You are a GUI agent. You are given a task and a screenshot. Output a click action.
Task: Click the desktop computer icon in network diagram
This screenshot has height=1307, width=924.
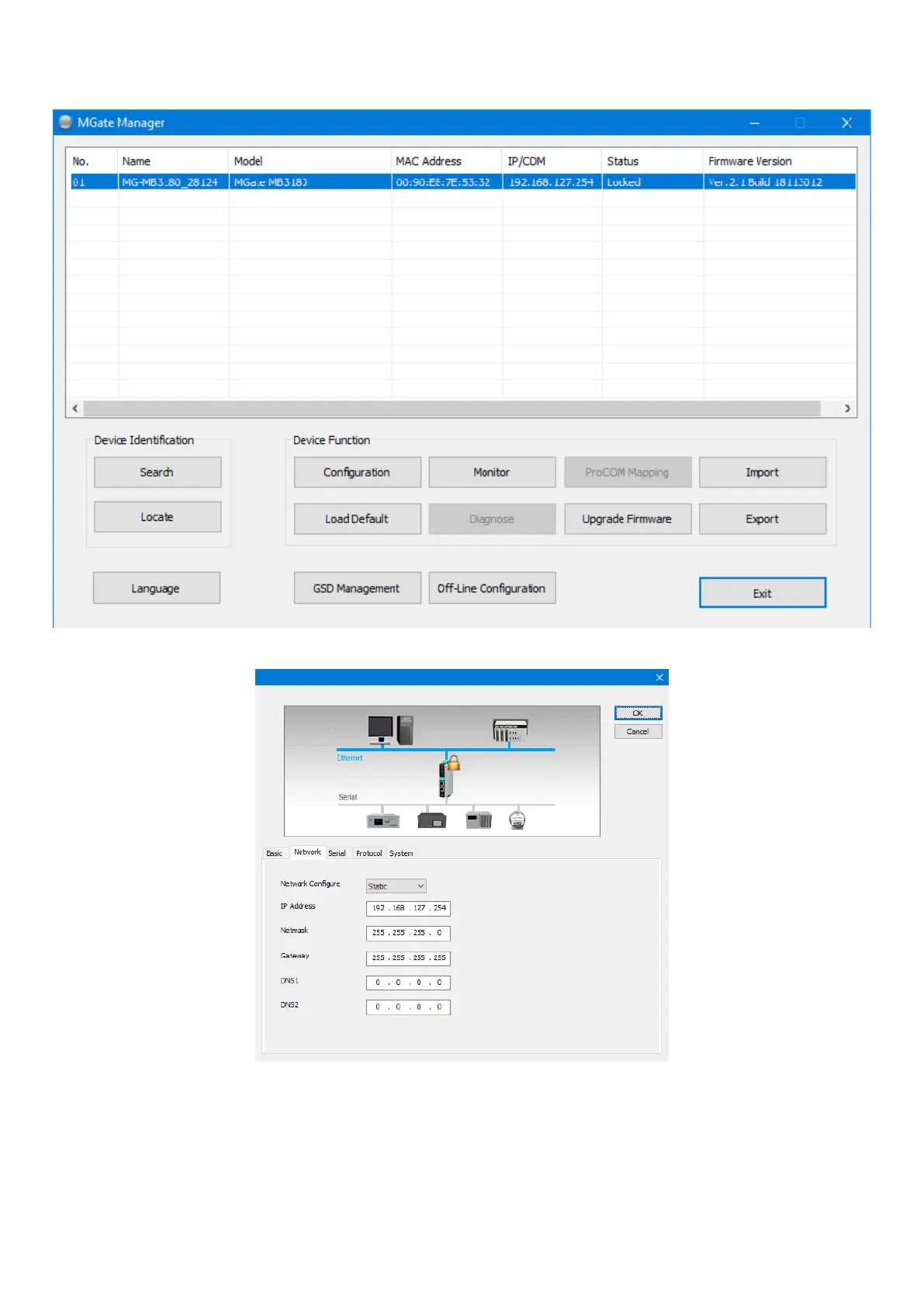[x=389, y=731]
